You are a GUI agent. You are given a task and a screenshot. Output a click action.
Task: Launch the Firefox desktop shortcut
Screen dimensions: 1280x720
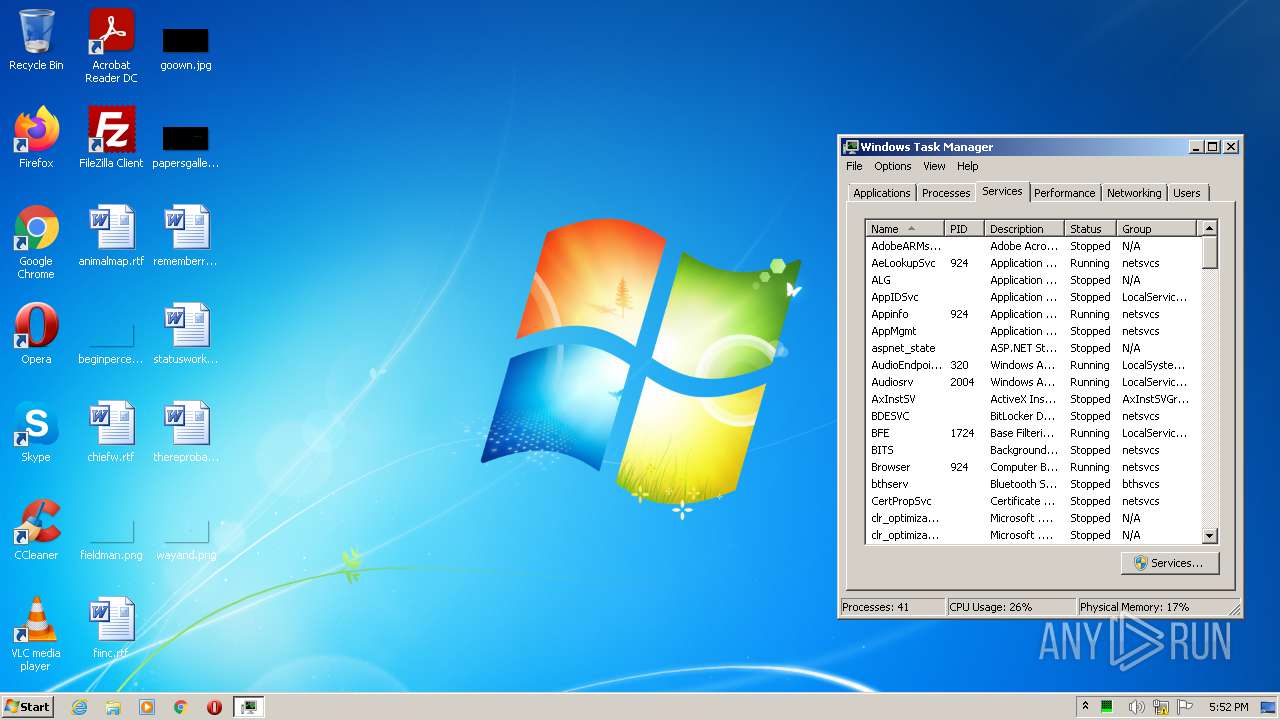(36, 138)
